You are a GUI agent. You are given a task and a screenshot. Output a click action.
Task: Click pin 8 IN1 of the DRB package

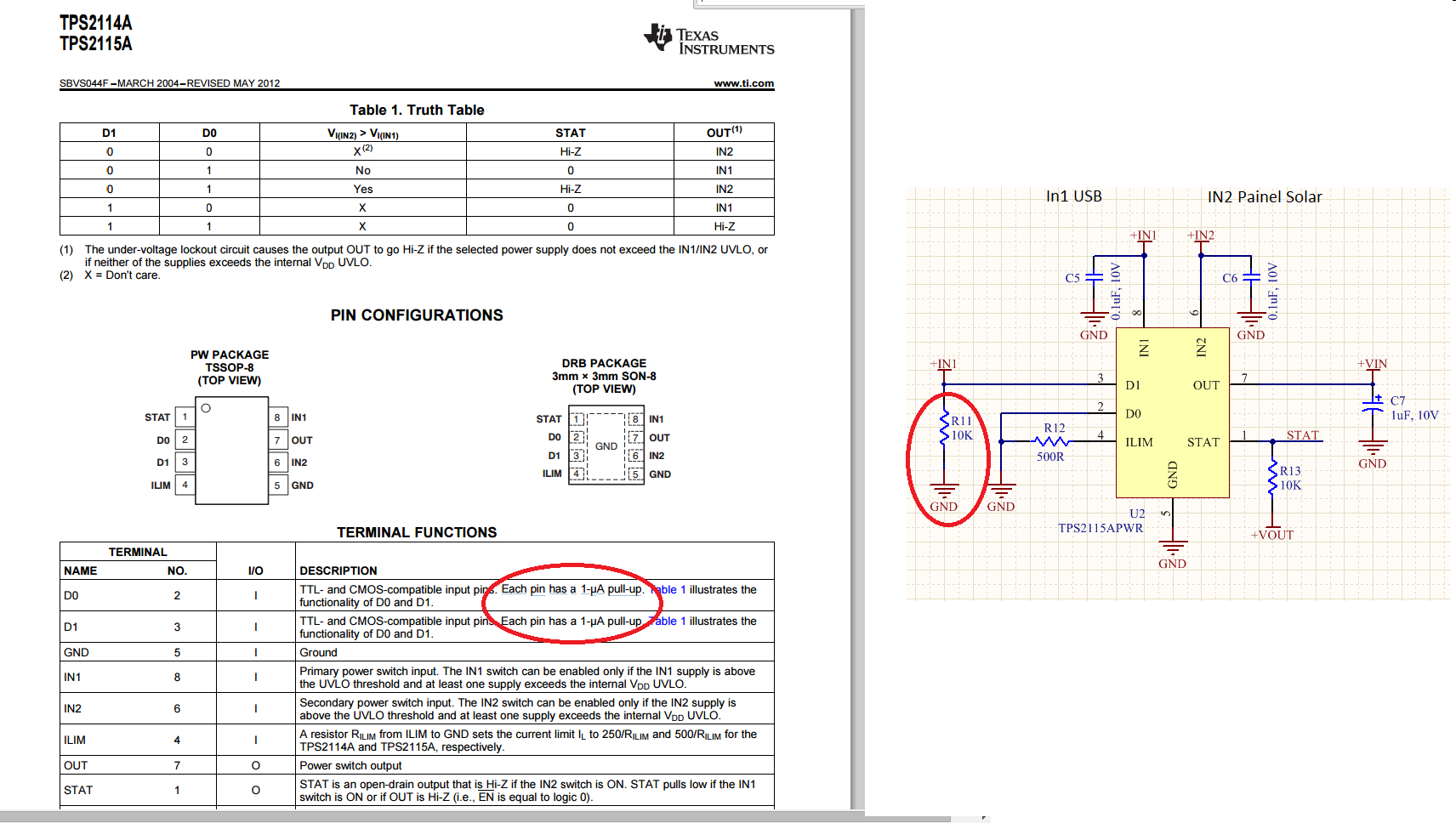(634, 419)
